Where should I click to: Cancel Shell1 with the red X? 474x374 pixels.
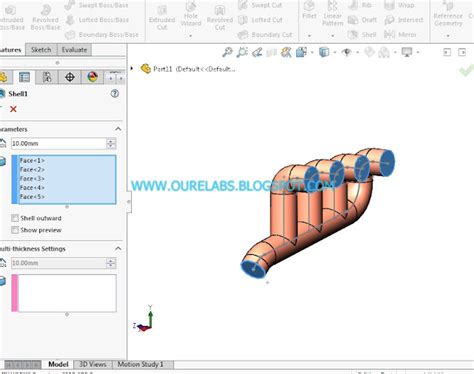(13, 109)
